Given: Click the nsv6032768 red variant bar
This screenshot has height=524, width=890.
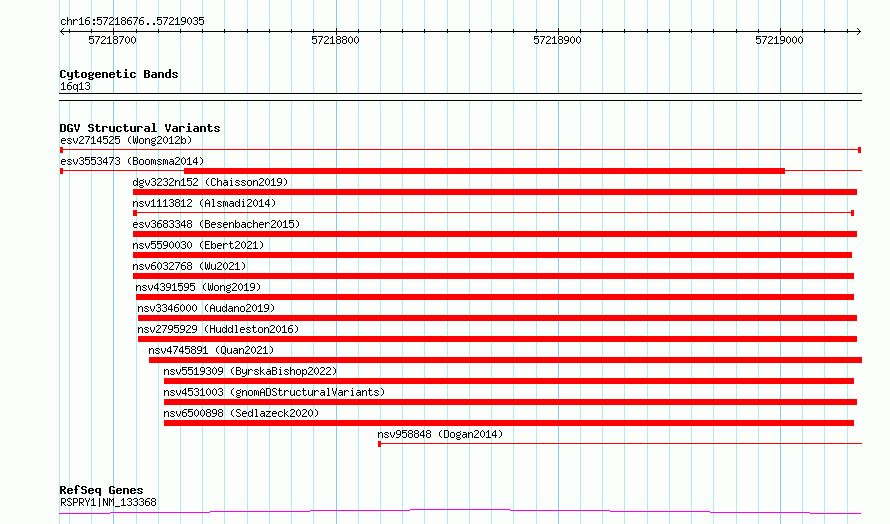Looking at the screenshot, I should point(493,276).
